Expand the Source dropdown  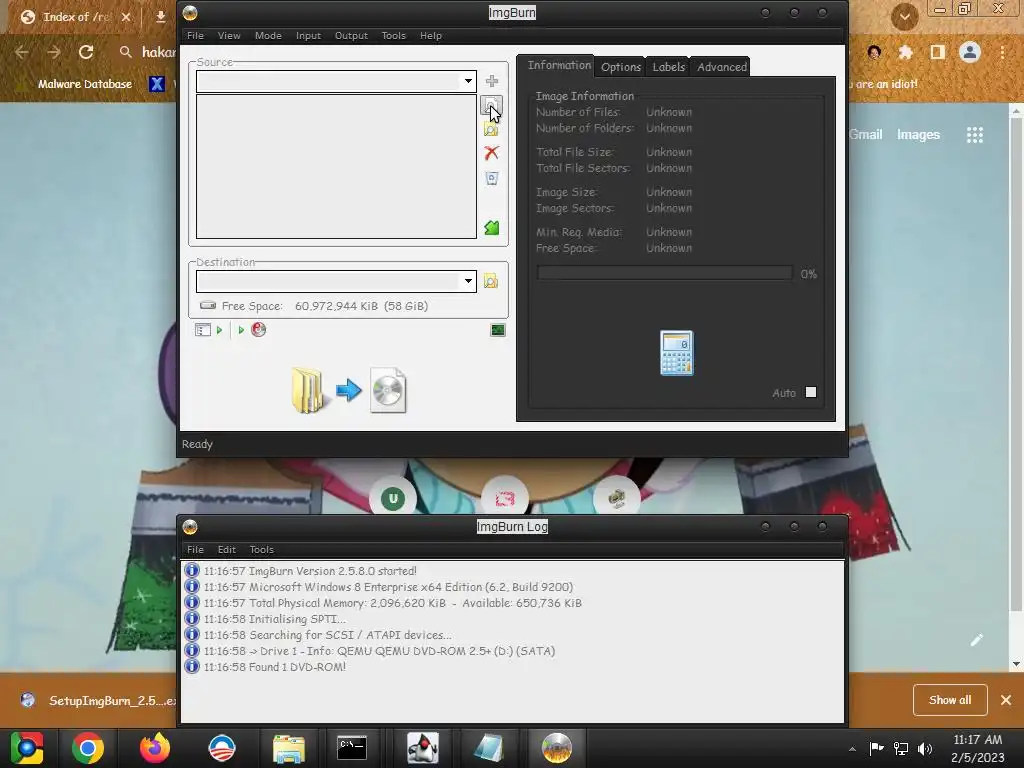pyautogui.click(x=468, y=81)
